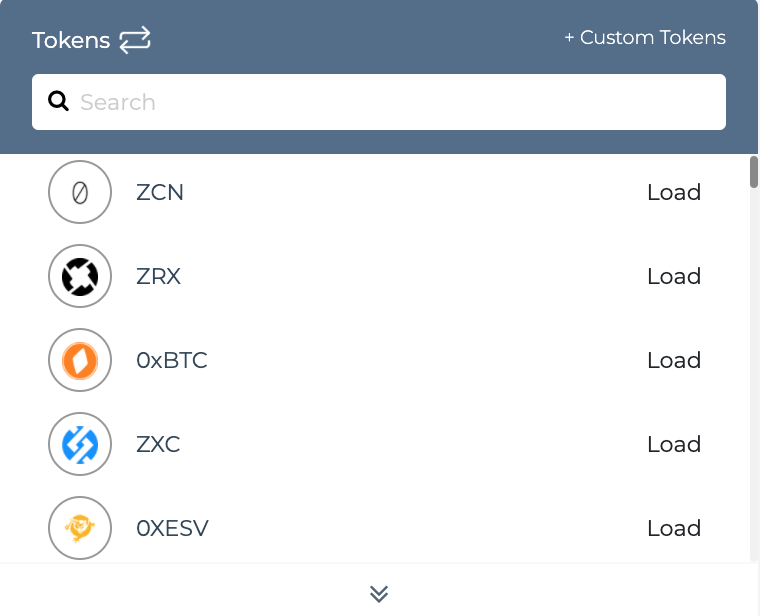Screen dimensions: 760x616
Task: Click the magnifying glass search icon
Action: pyautogui.click(x=58, y=101)
